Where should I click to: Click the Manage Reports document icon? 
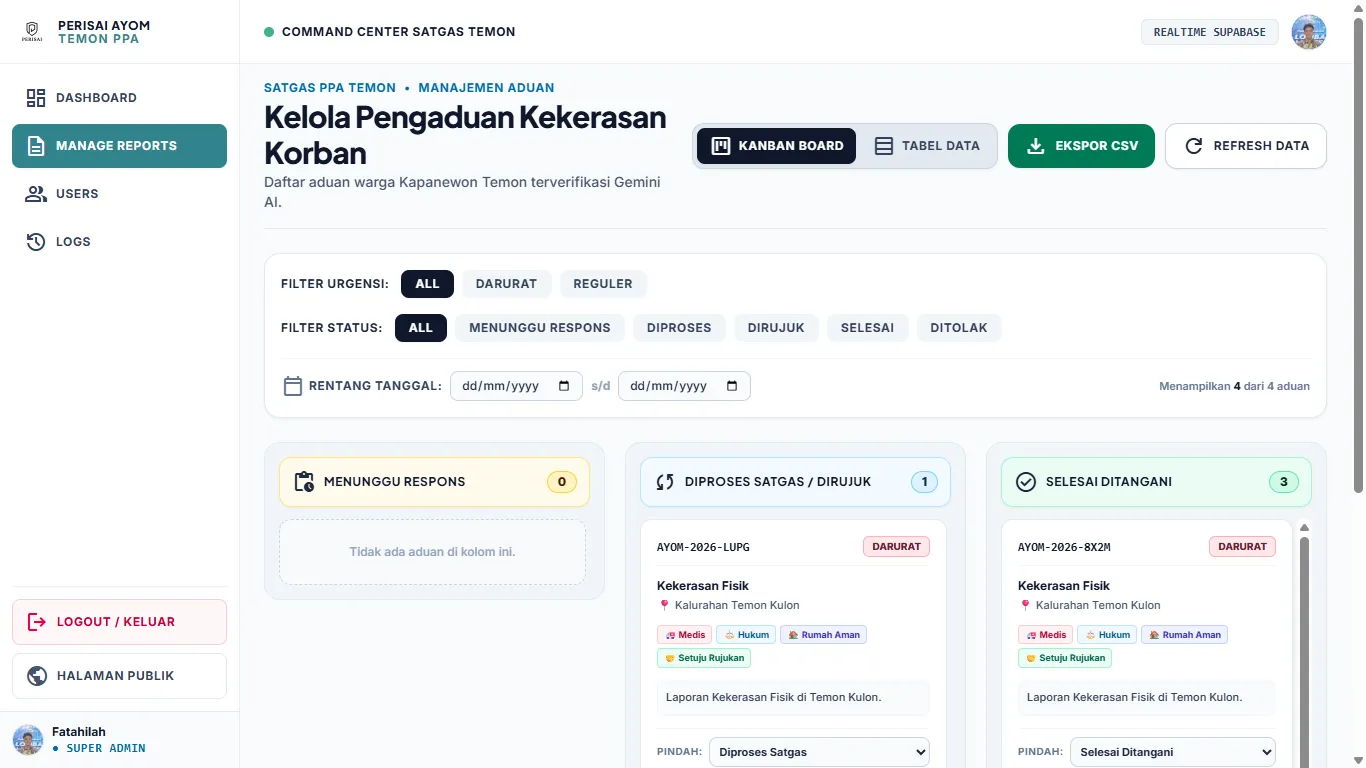coord(36,146)
